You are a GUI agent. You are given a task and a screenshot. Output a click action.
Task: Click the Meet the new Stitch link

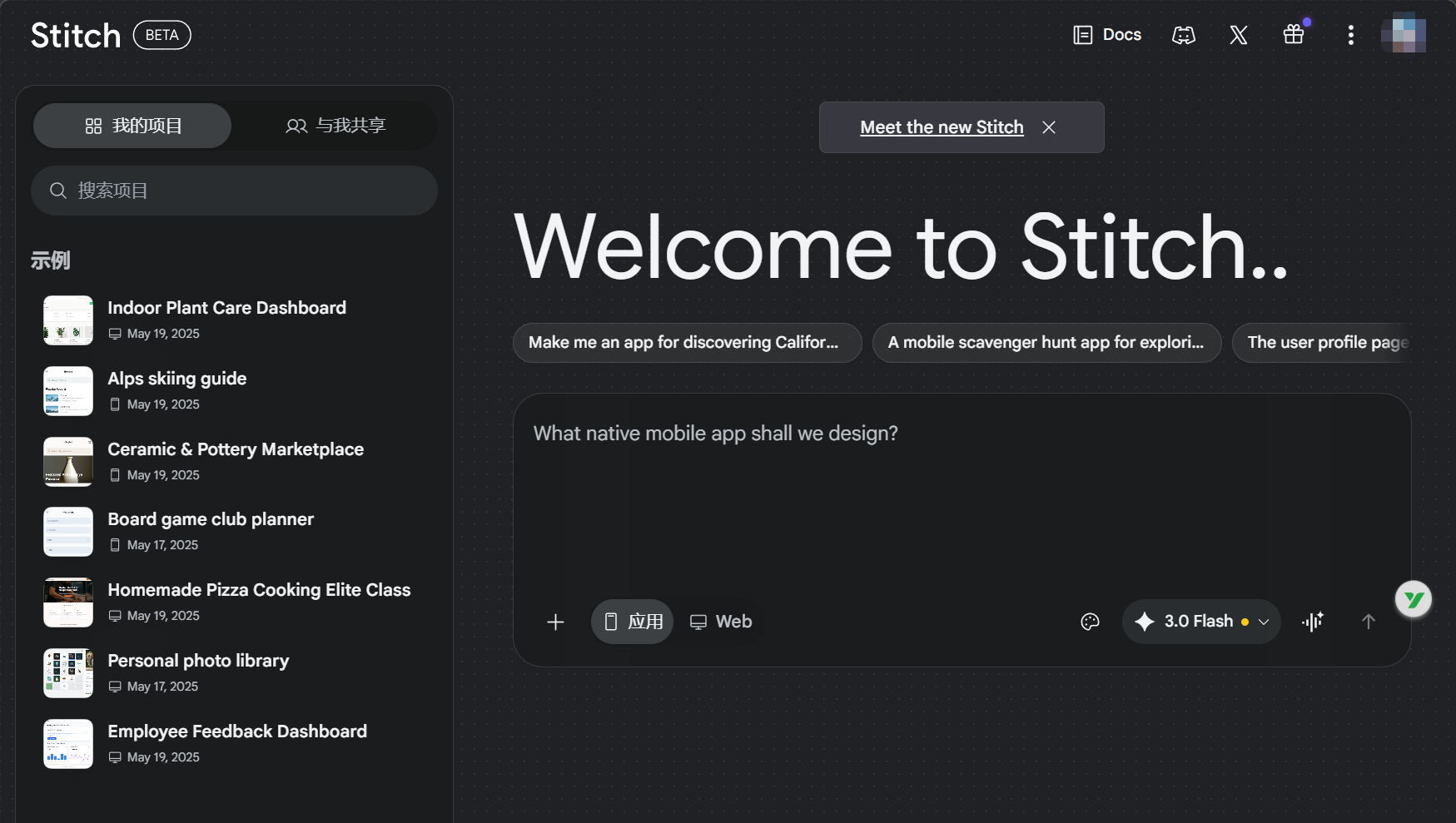942,127
